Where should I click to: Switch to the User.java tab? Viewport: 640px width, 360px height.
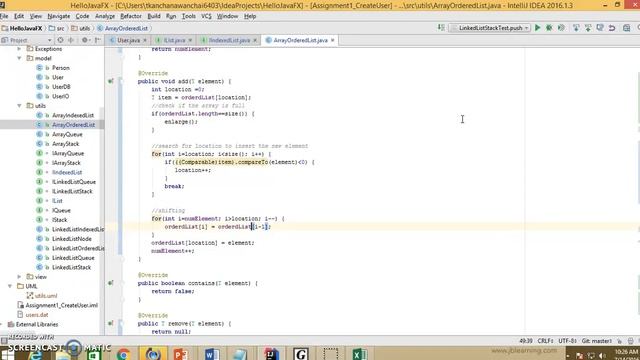point(128,40)
